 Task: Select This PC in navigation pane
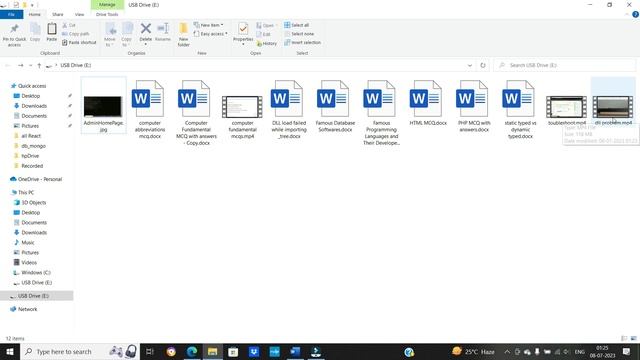(26, 192)
